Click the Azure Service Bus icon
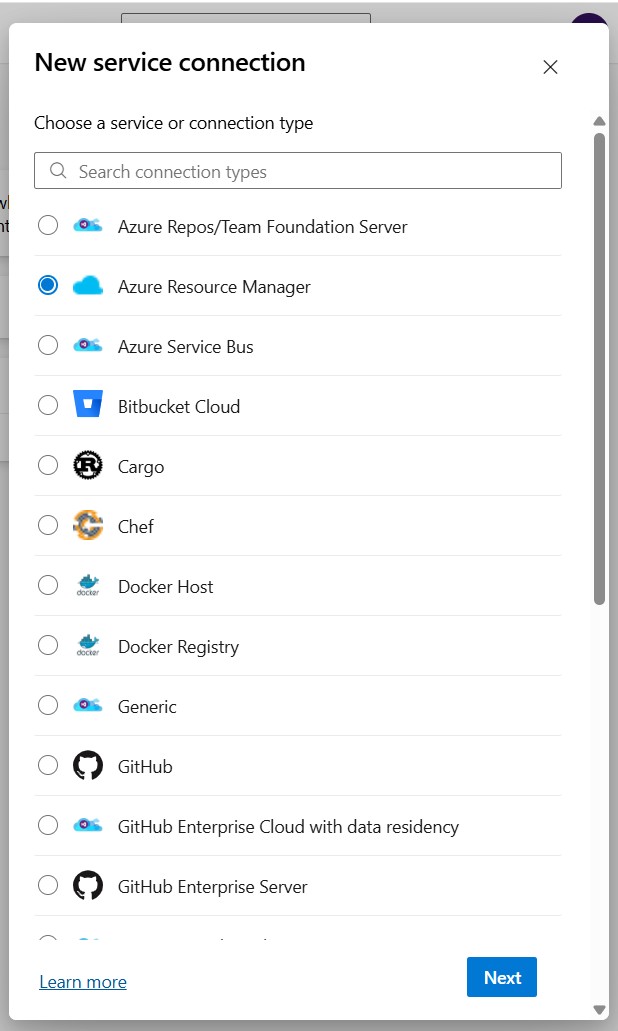Viewport: 618px width, 1031px height. click(89, 345)
